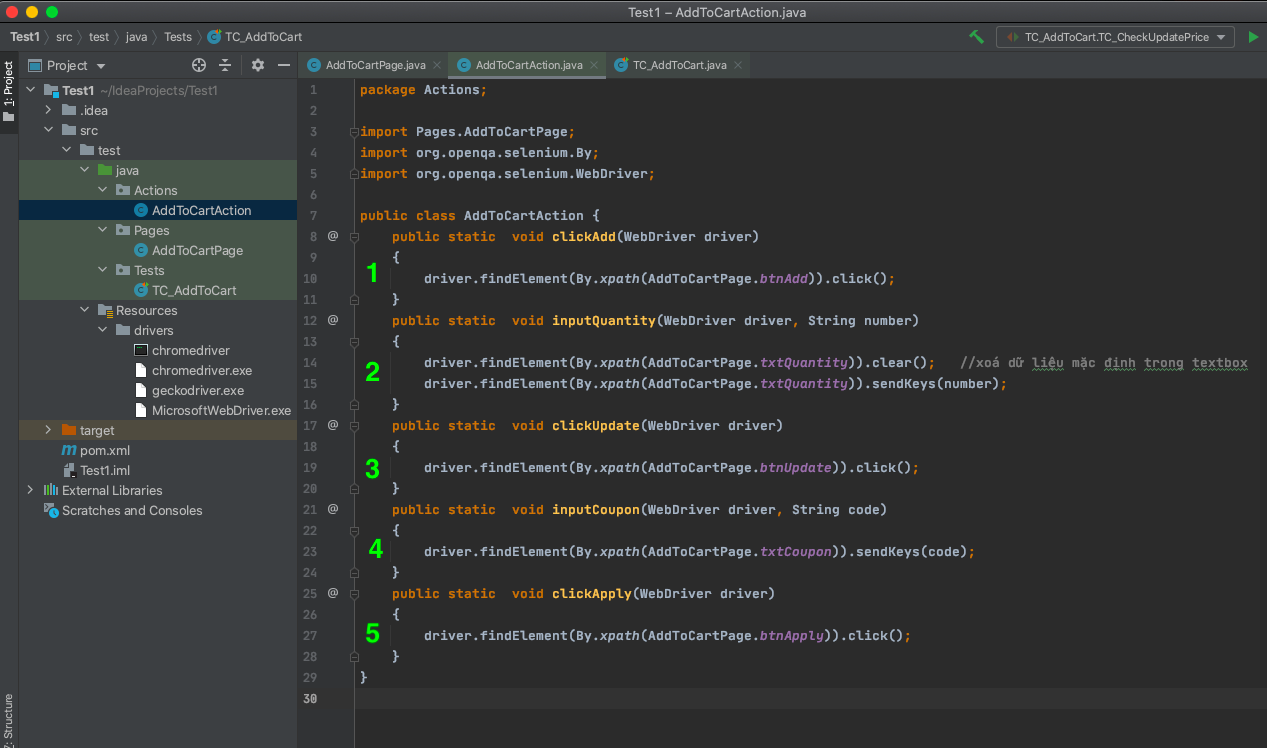Click gutter annotation icon beside inputCoupon method

click(x=333, y=509)
